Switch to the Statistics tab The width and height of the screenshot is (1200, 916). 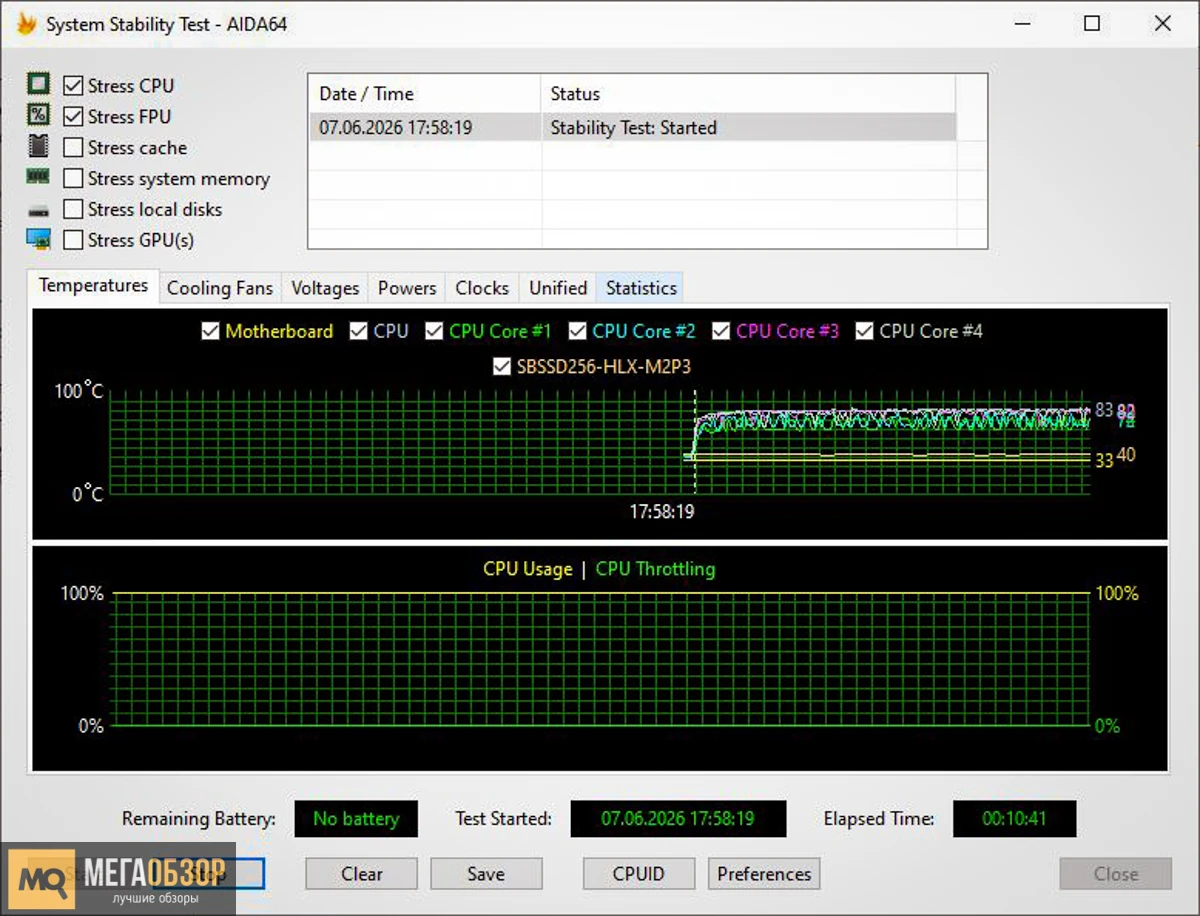point(641,288)
